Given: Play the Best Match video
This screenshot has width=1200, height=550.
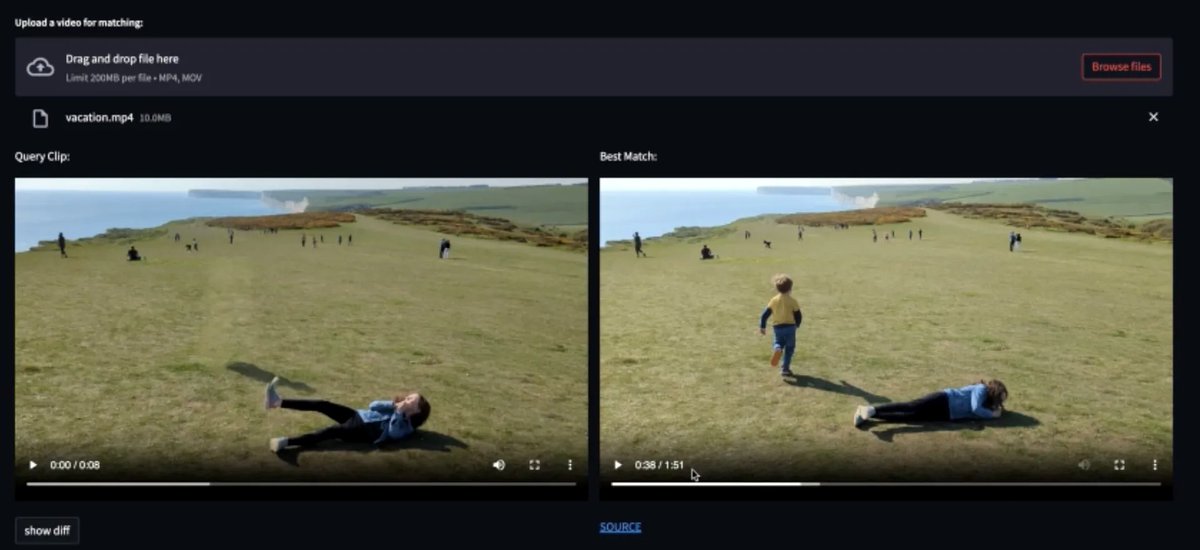Looking at the screenshot, I should click(x=618, y=465).
